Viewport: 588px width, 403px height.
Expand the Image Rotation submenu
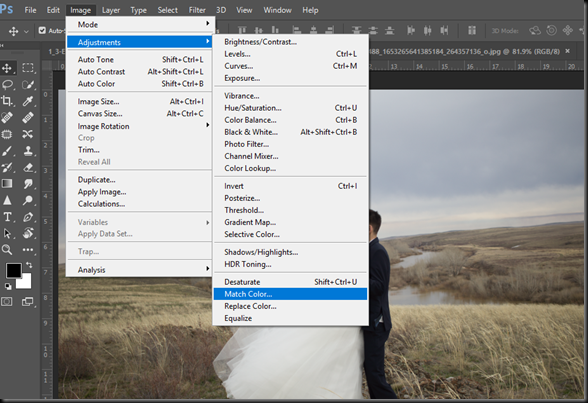click(139, 126)
